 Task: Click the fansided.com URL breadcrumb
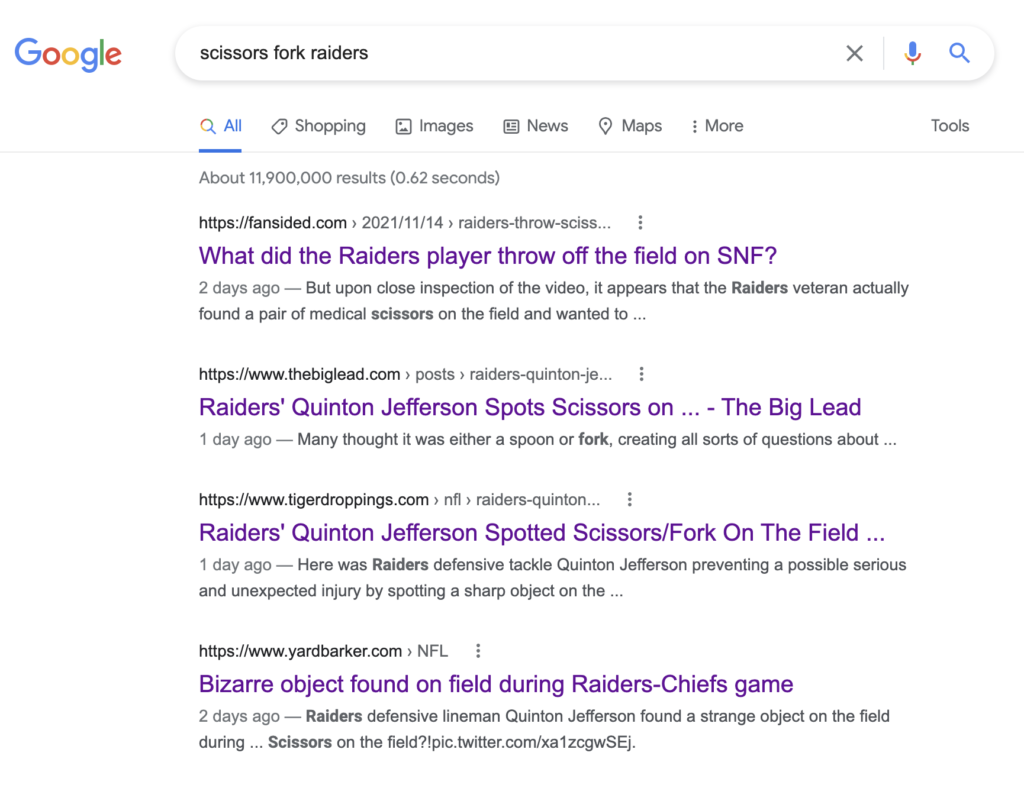pos(405,223)
